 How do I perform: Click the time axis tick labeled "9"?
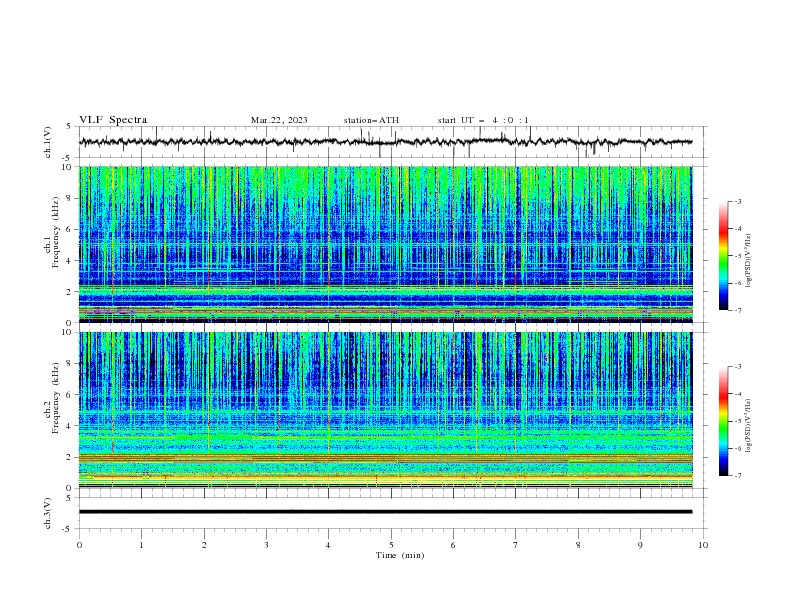[x=640, y=545]
